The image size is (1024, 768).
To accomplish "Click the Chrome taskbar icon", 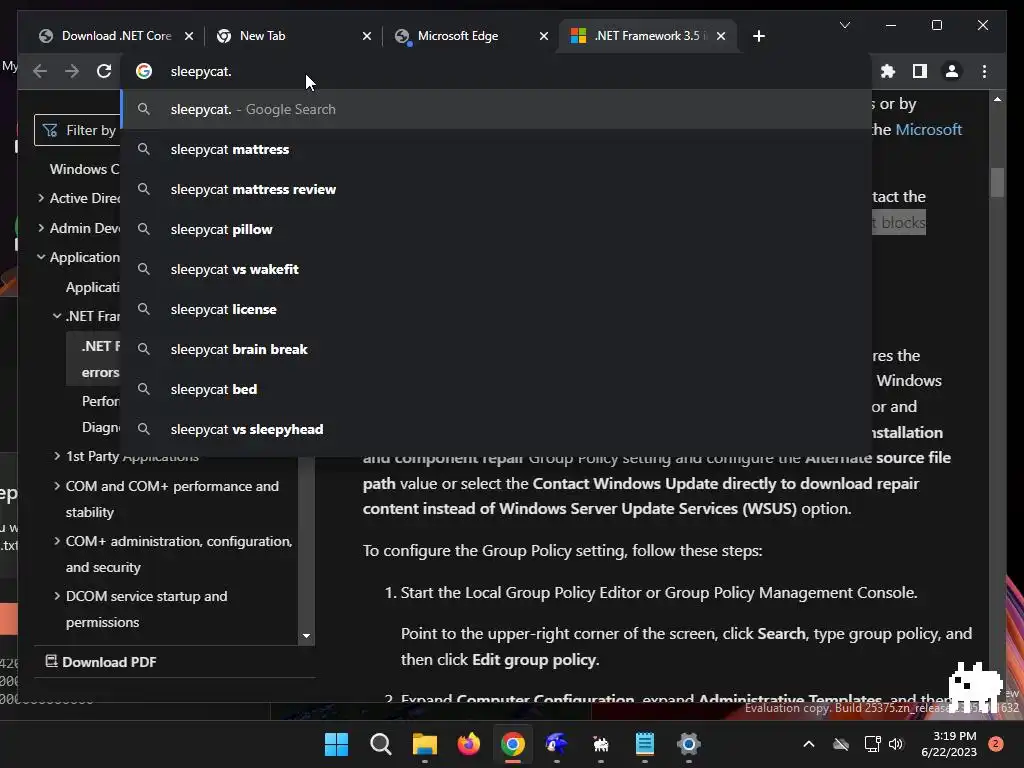I will [x=513, y=744].
